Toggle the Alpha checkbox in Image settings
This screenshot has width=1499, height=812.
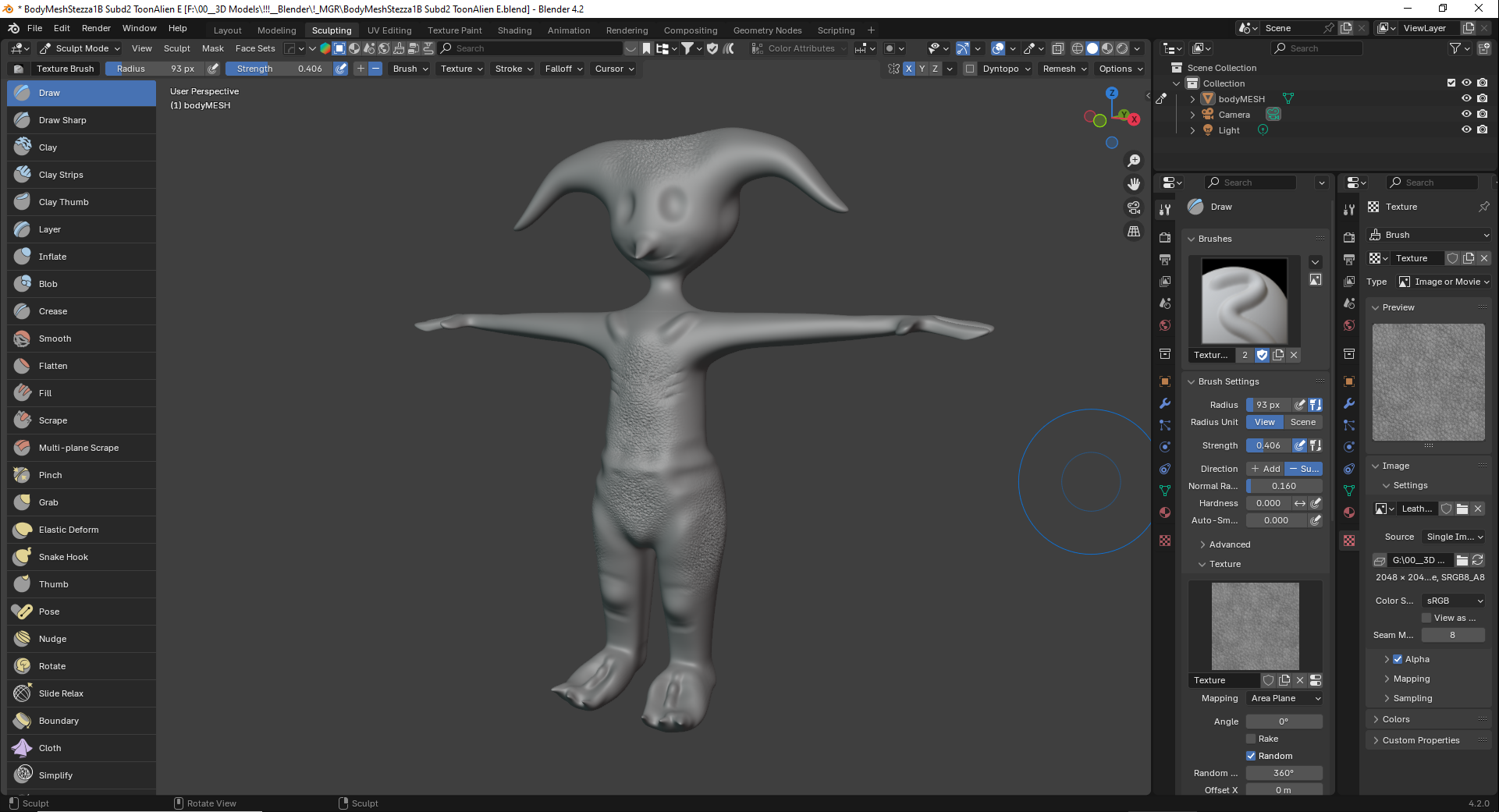pyautogui.click(x=1398, y=659)
